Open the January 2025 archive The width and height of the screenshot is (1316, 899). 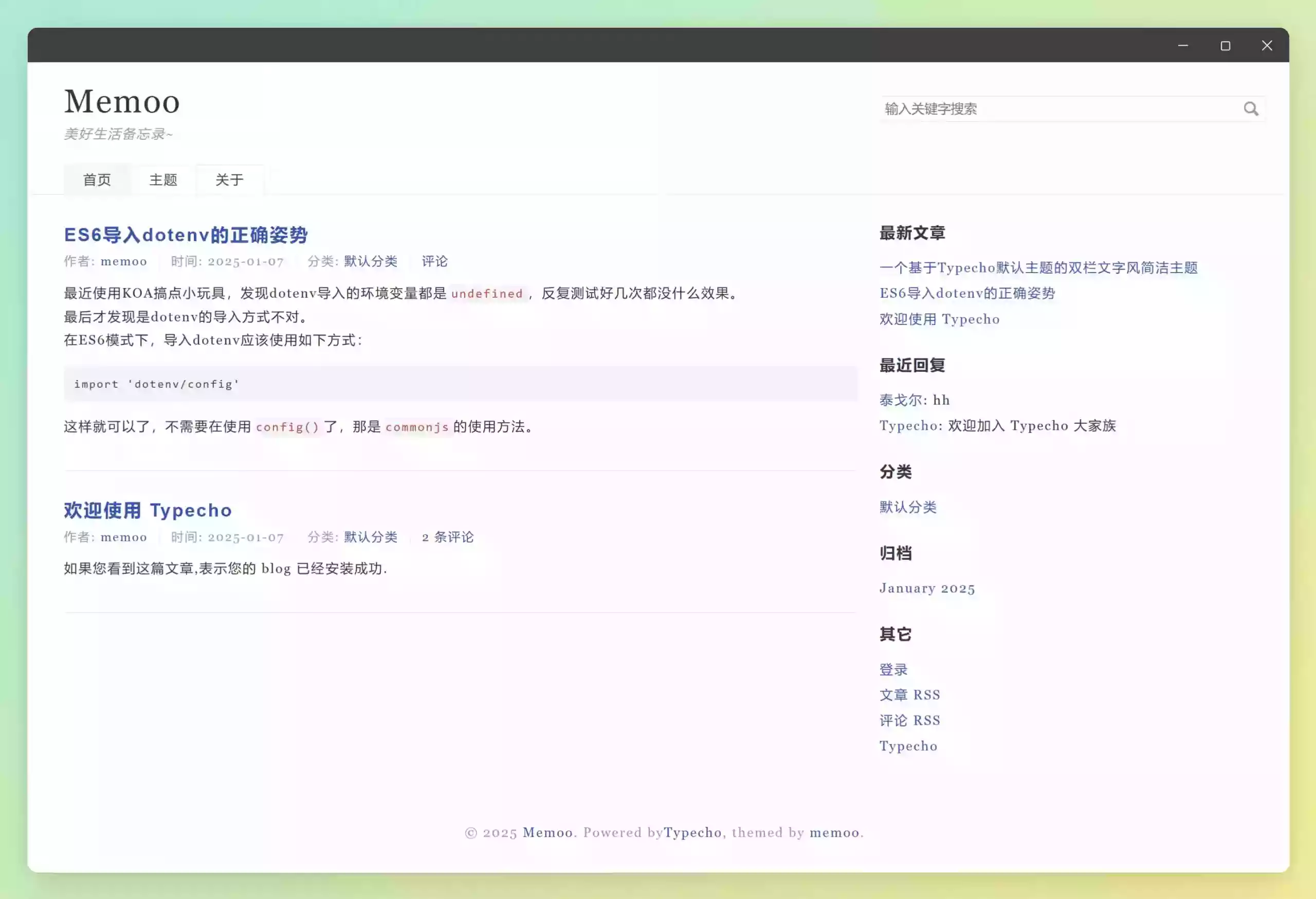click(926, 588)
